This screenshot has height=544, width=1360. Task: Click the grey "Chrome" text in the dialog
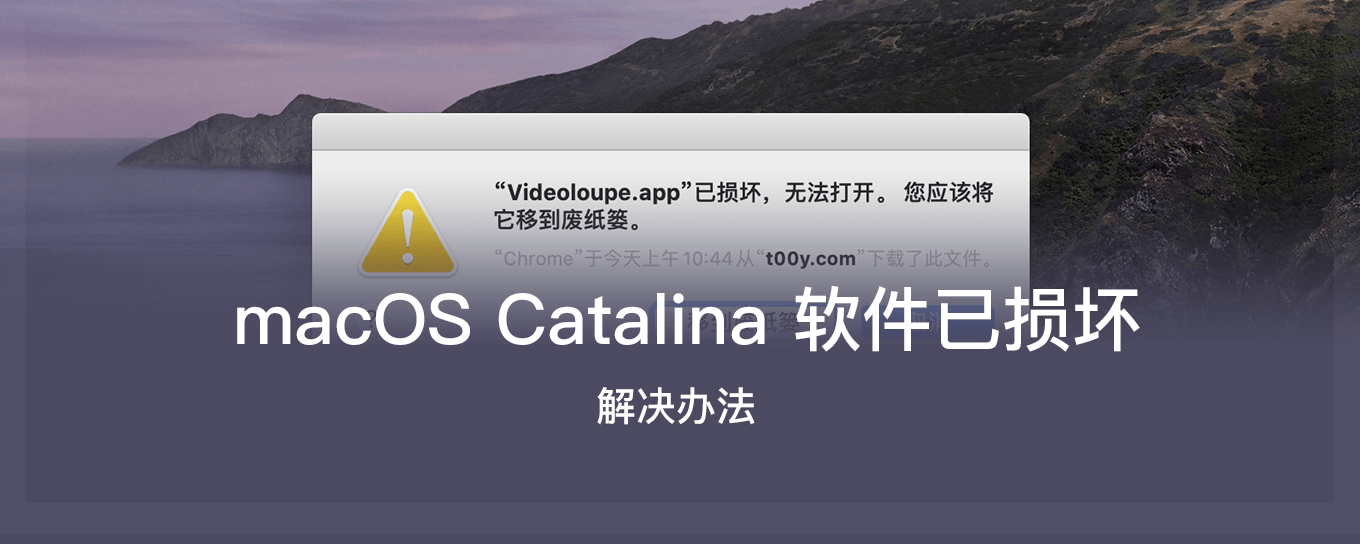coord(539,259)
